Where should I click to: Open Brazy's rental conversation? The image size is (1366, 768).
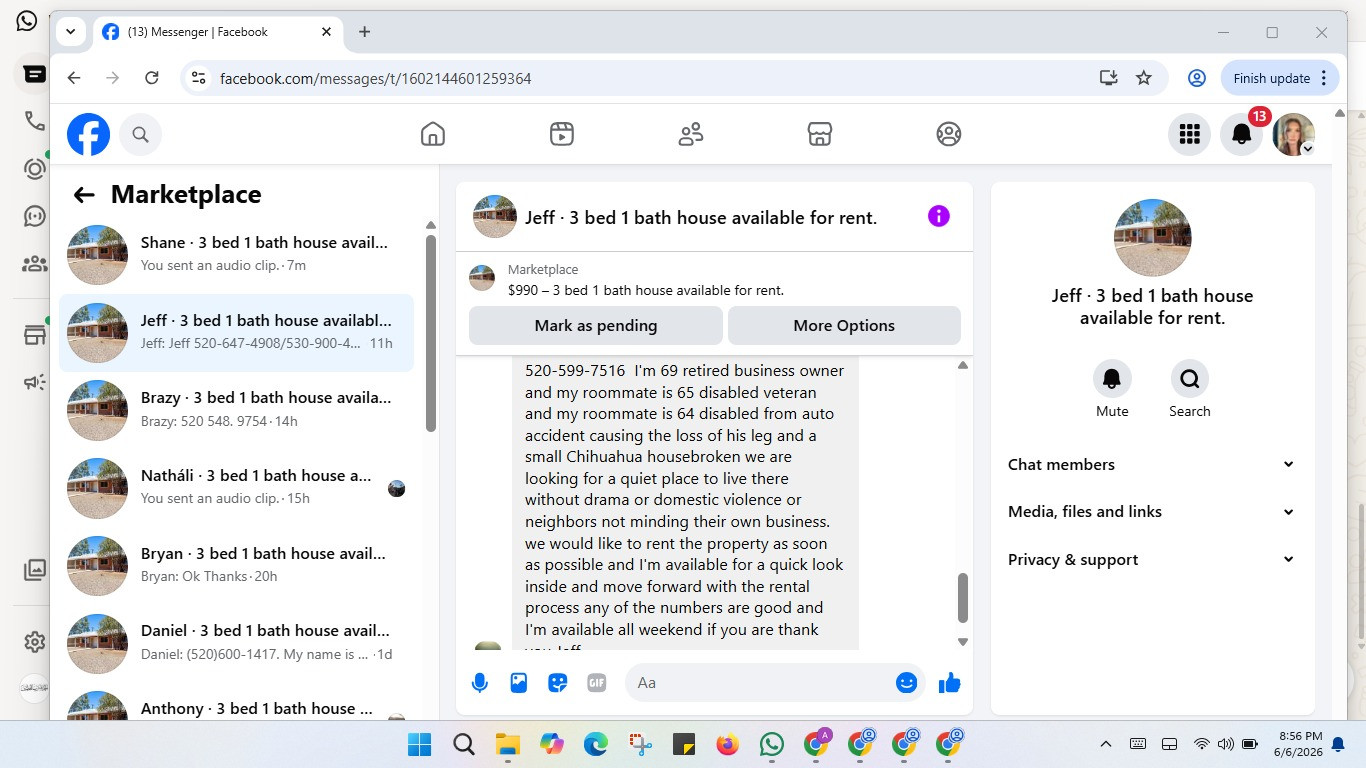236,409
